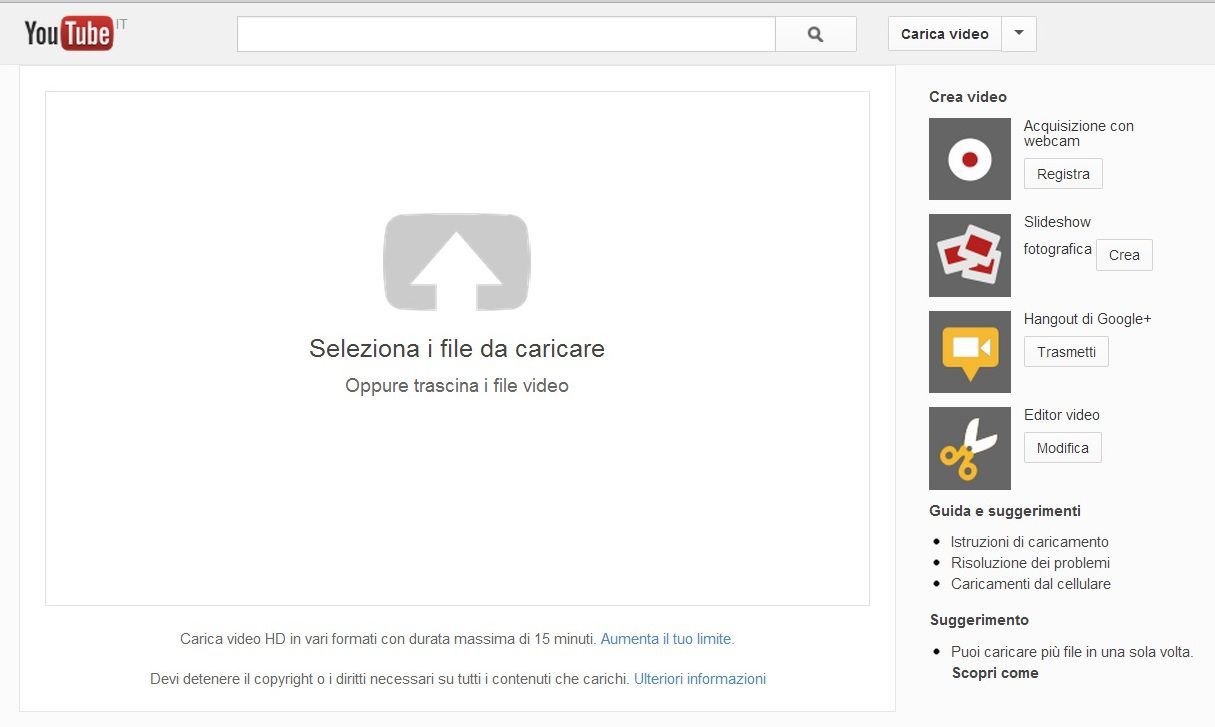Click the Aumenta il tuo limite link
1215x727 pixels.
(667, 639)
